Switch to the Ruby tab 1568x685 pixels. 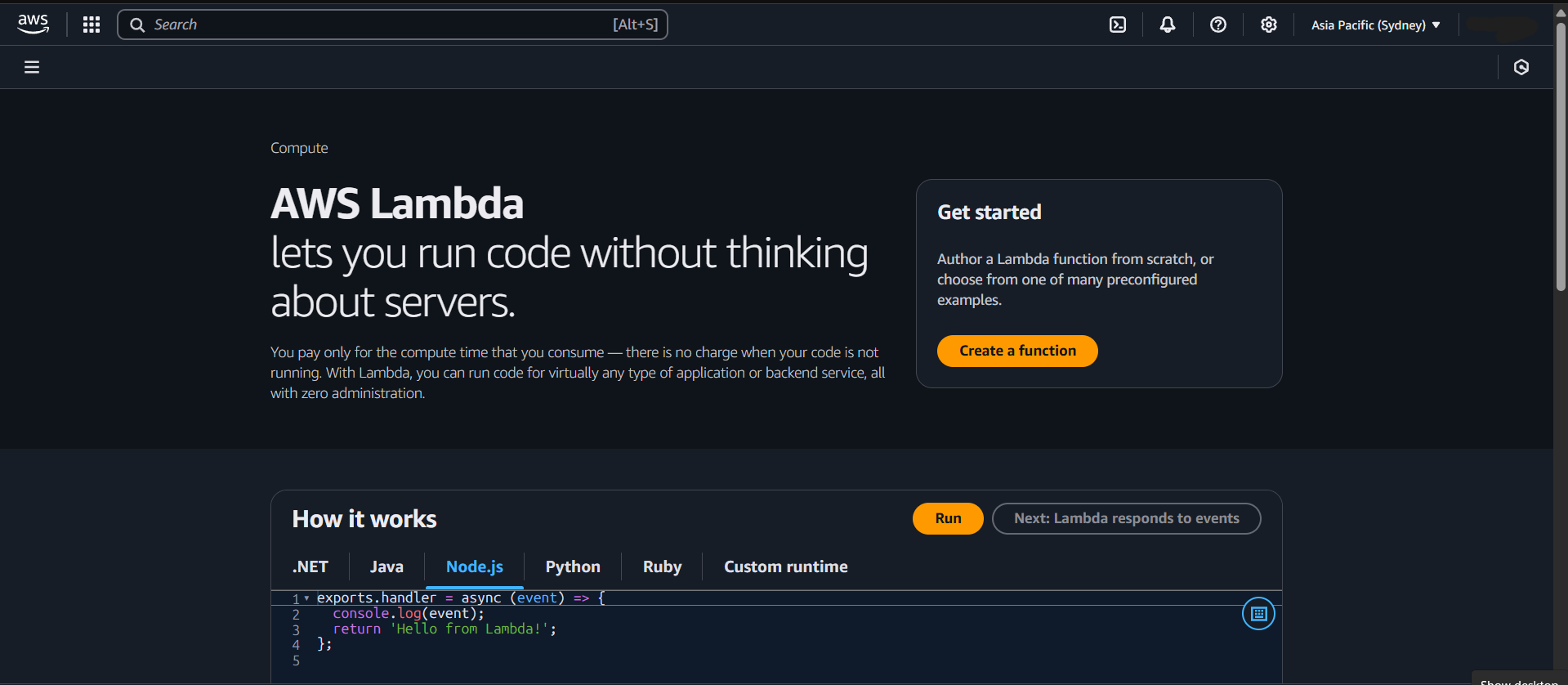662,566
